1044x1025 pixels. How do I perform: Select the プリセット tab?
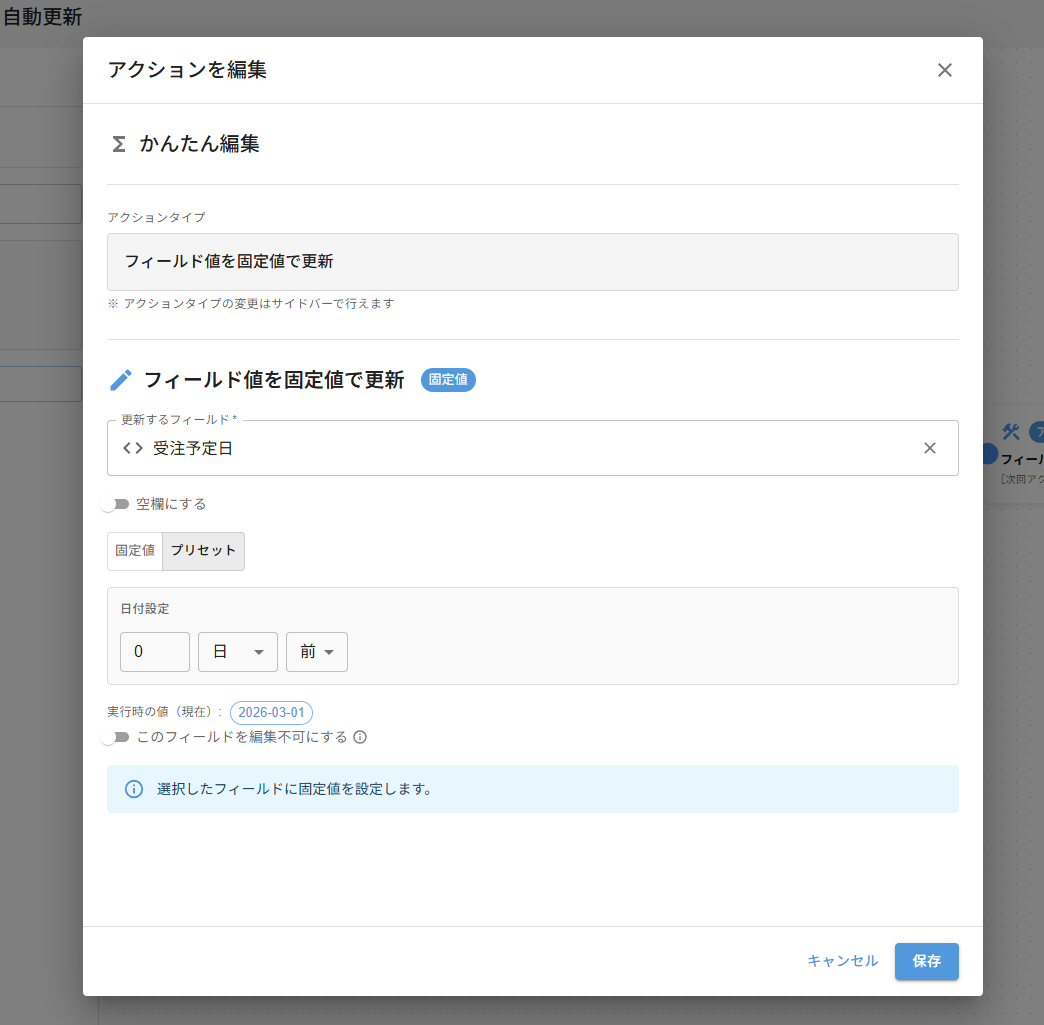pos(203,551)
